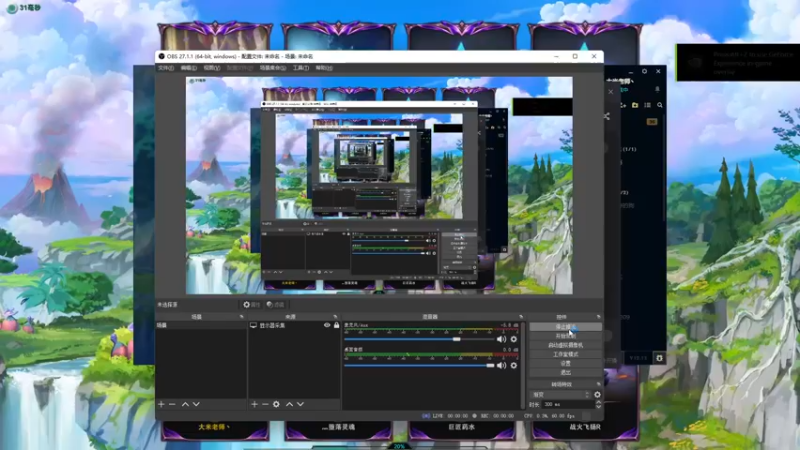Click the 退出 exit button
Image resolution: width=800 pixels, height=450 pixels.
click(565, 372)
